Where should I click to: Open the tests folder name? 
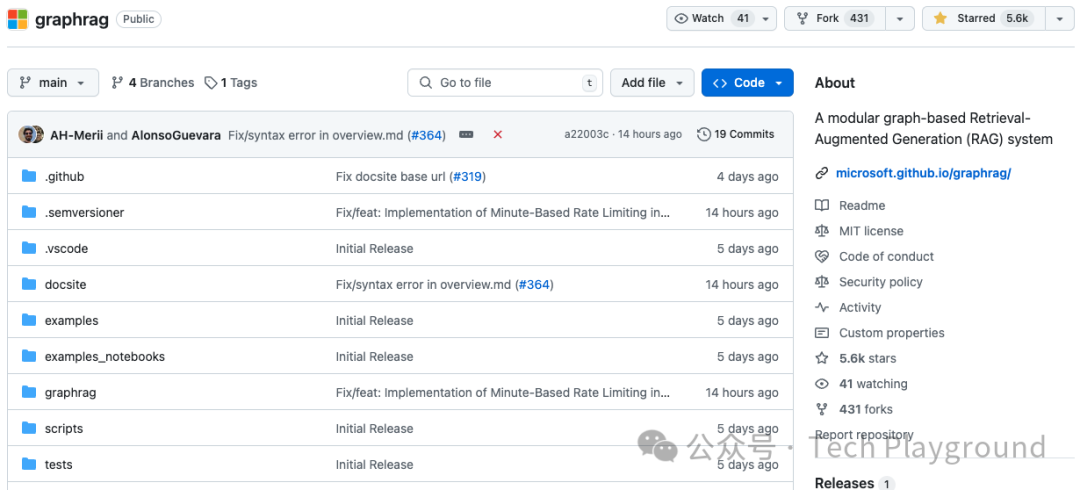(59, 464)
